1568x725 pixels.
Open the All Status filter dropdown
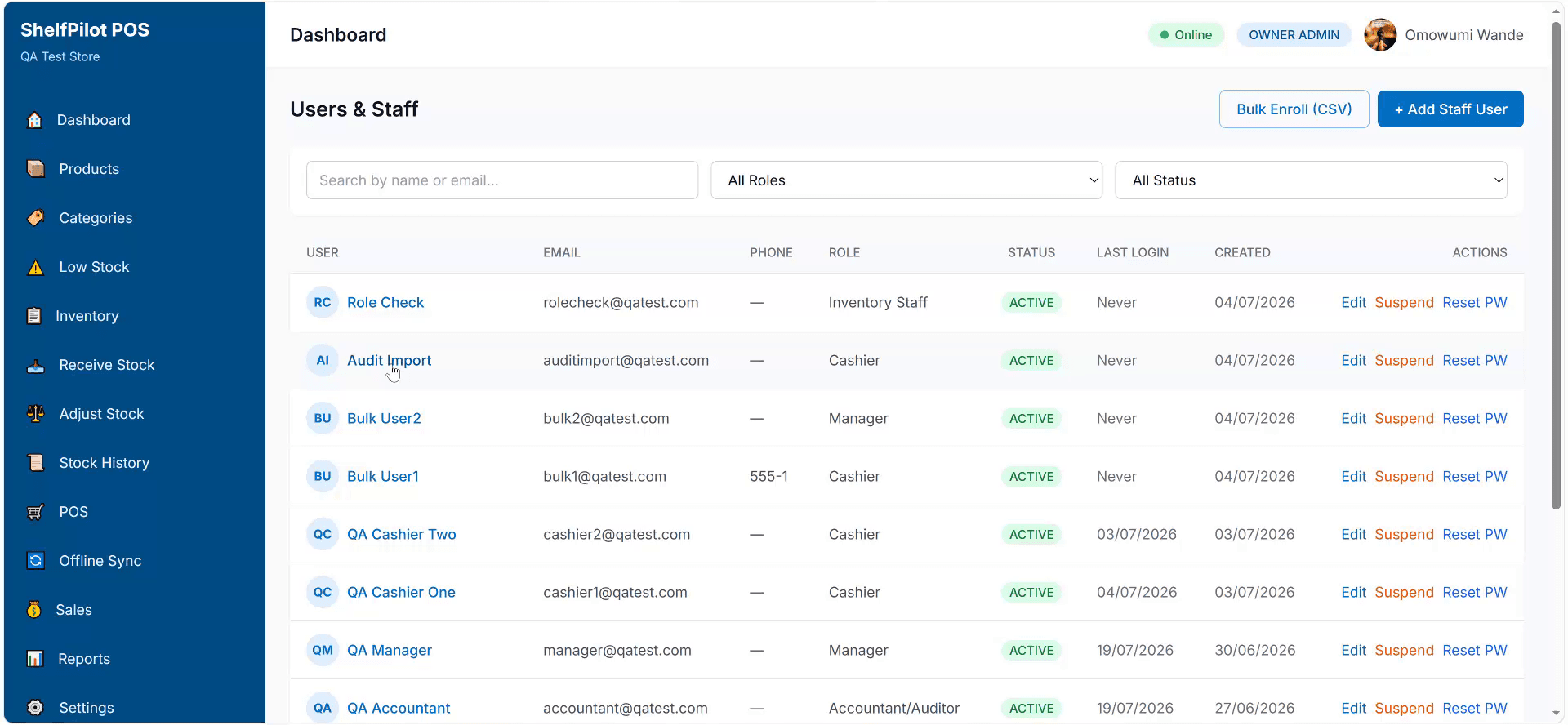point(1311,180)
